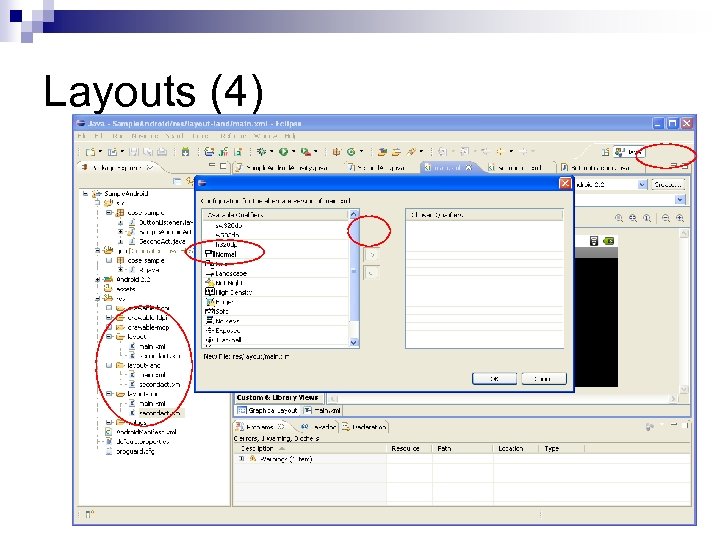Click the New wizard toolbar icon
Image resolution: width=720 pixels, height=540 pixels.
(x=90, y=152)
